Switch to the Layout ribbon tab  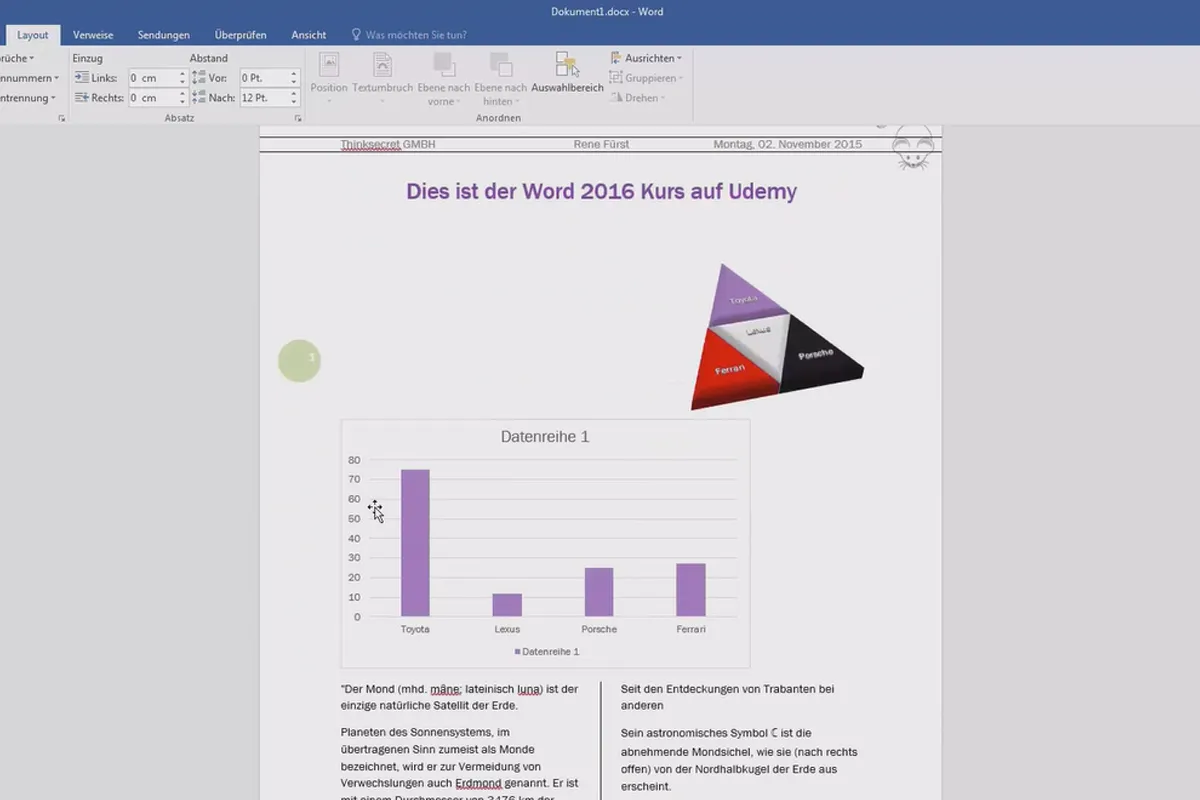tap(32, 35)
